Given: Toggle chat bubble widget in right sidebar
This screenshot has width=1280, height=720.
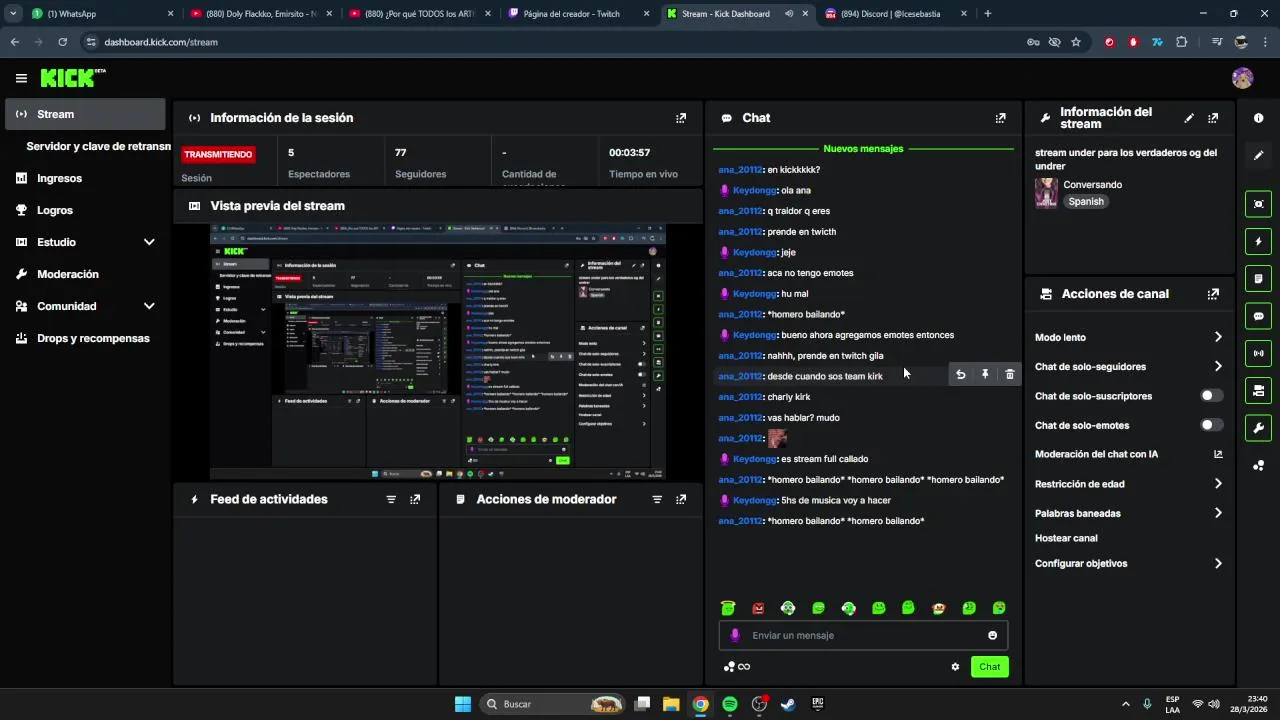Looking at the screenshot, I should (1258, 316).
